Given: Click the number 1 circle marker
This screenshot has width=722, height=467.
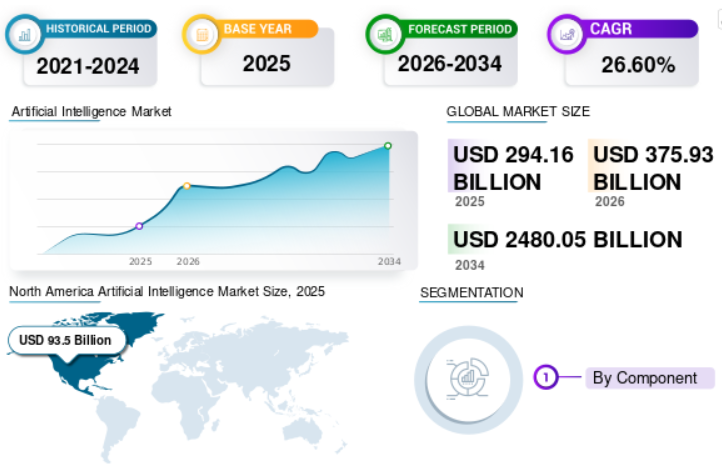Looking at the screenshot, I should [546, 378].
